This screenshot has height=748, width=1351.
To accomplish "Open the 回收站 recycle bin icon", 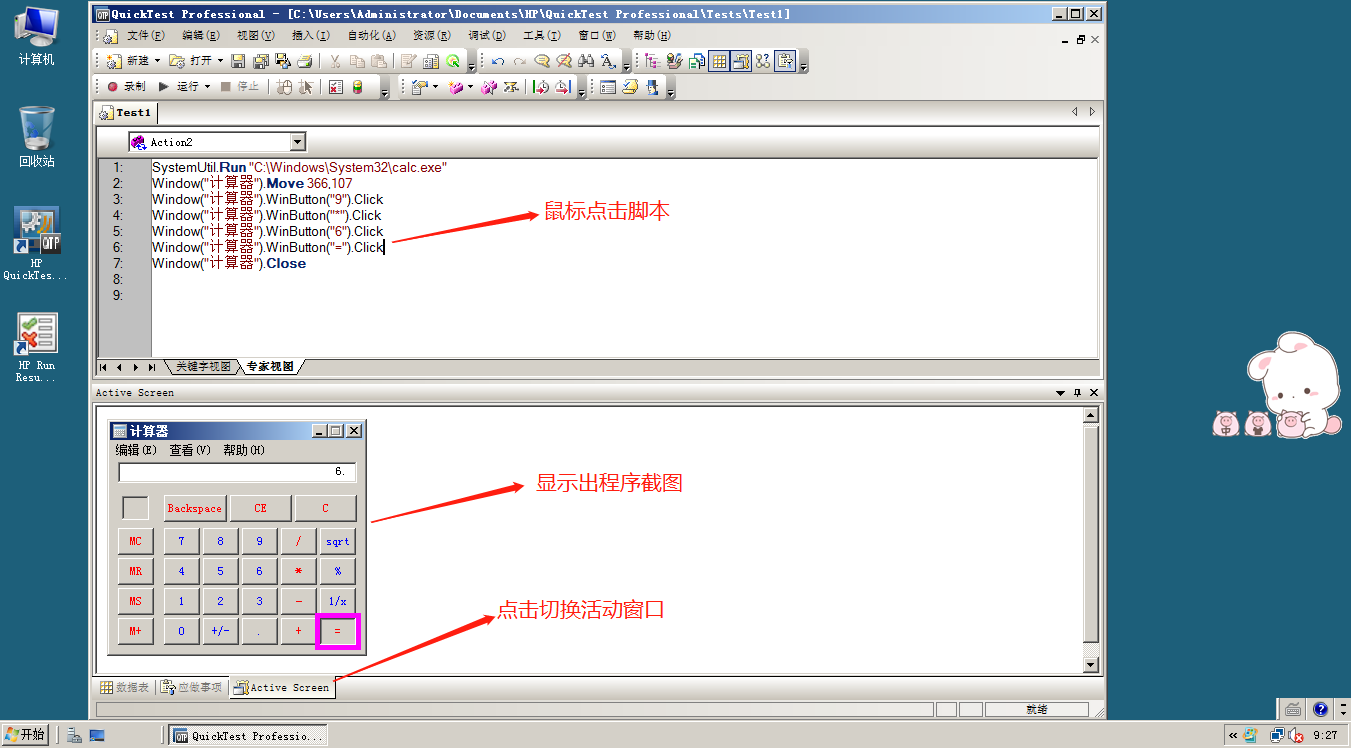I will tap(36, 136).
